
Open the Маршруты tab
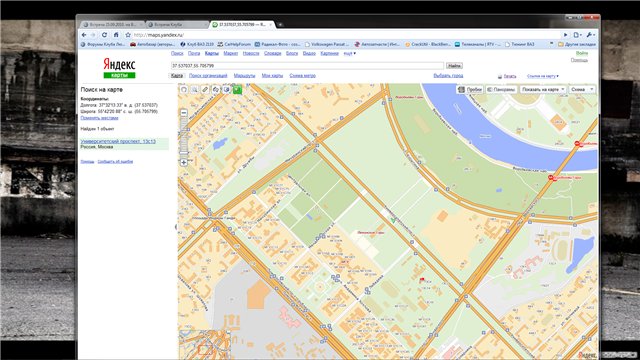pos(244,76)
